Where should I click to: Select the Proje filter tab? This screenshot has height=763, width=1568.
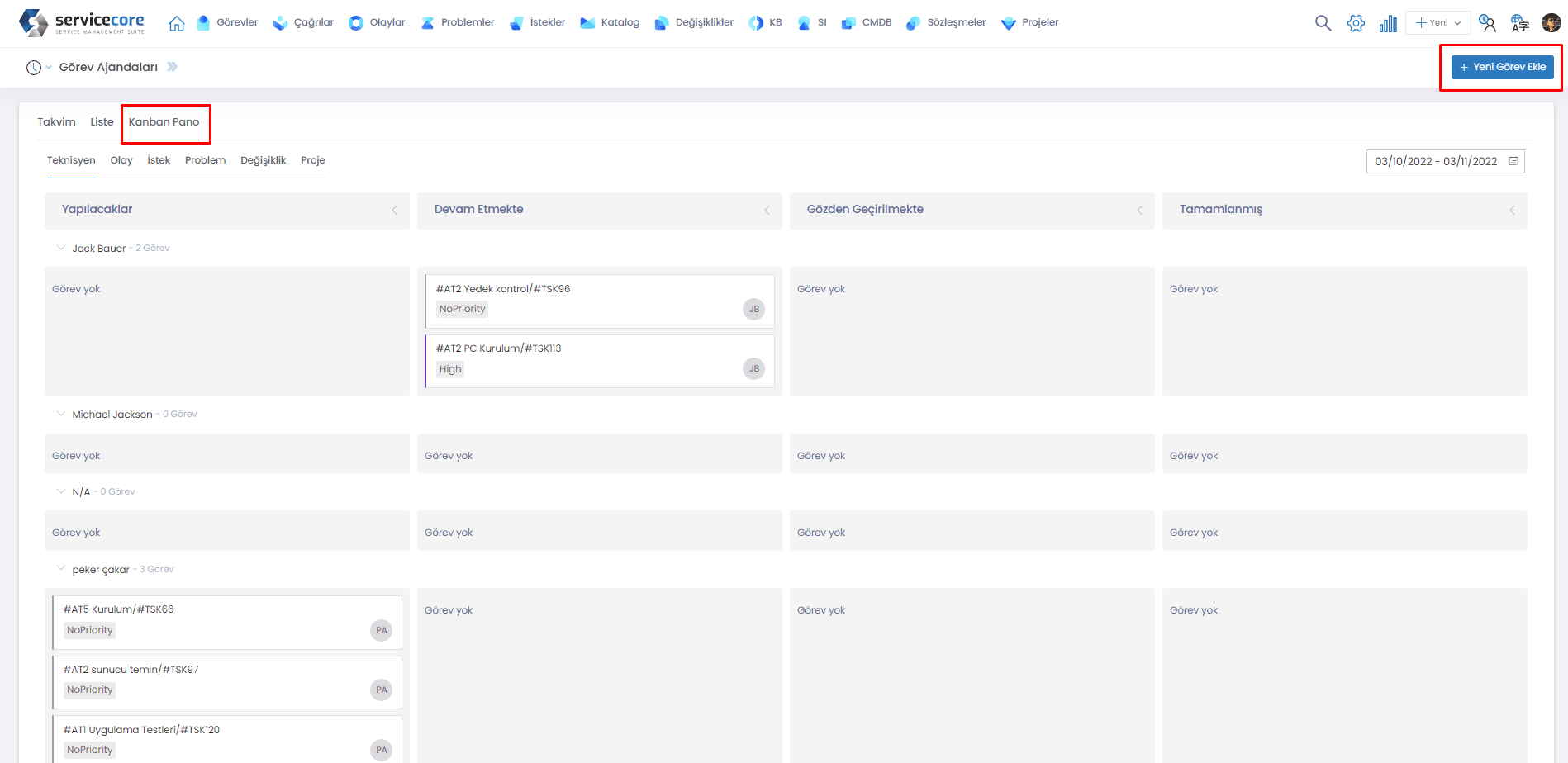(313, 160)
